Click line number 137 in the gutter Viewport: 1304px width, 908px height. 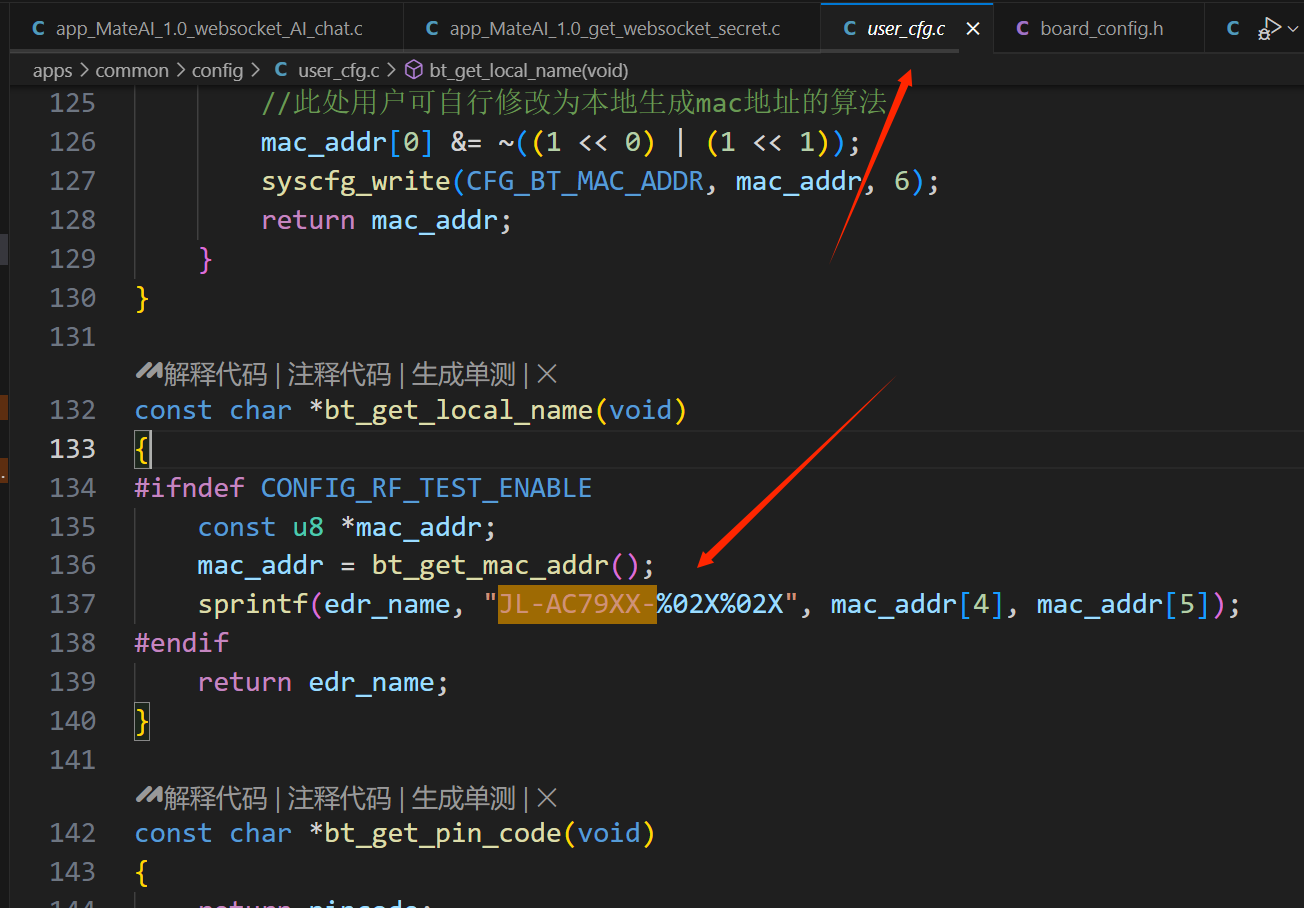point(73,604)
